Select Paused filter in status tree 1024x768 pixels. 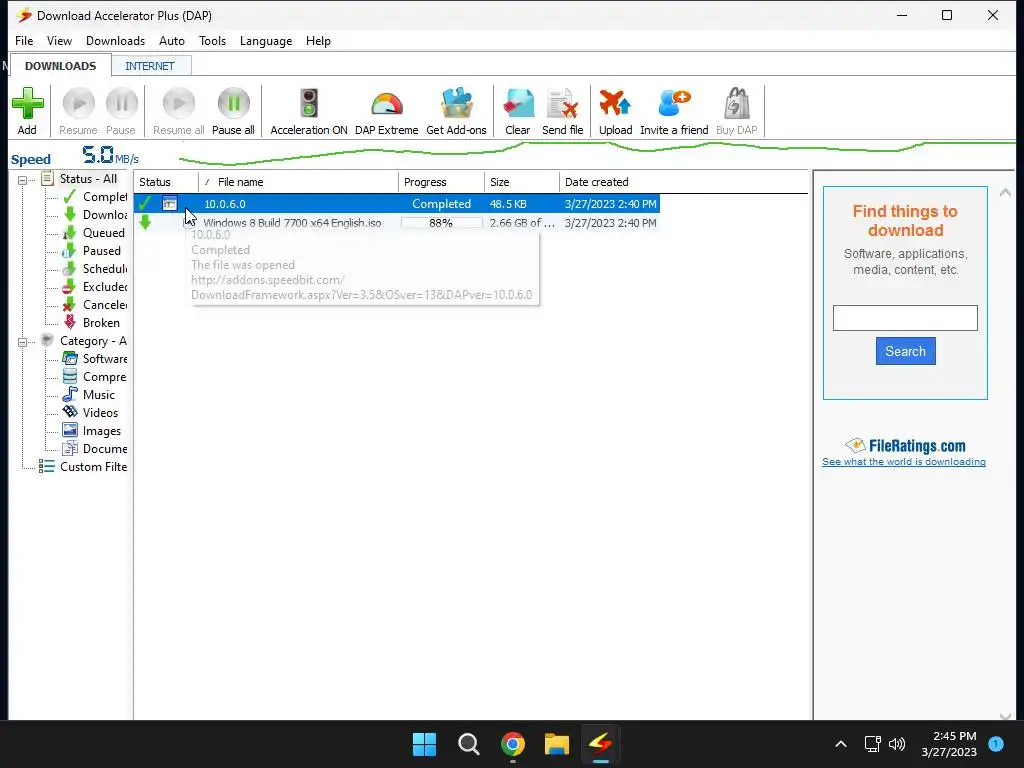[92, 251]
